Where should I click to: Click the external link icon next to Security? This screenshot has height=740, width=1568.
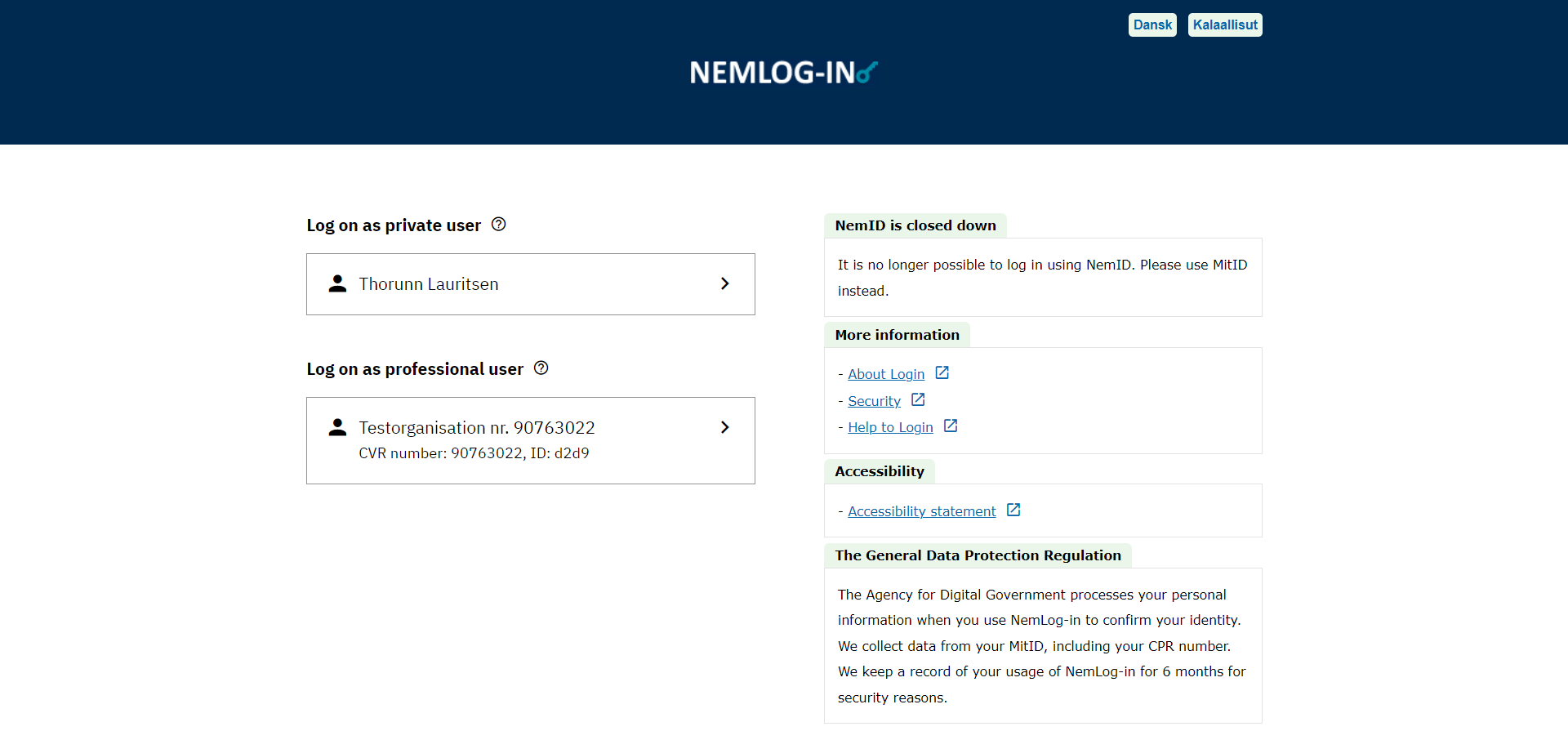(918, 400)
